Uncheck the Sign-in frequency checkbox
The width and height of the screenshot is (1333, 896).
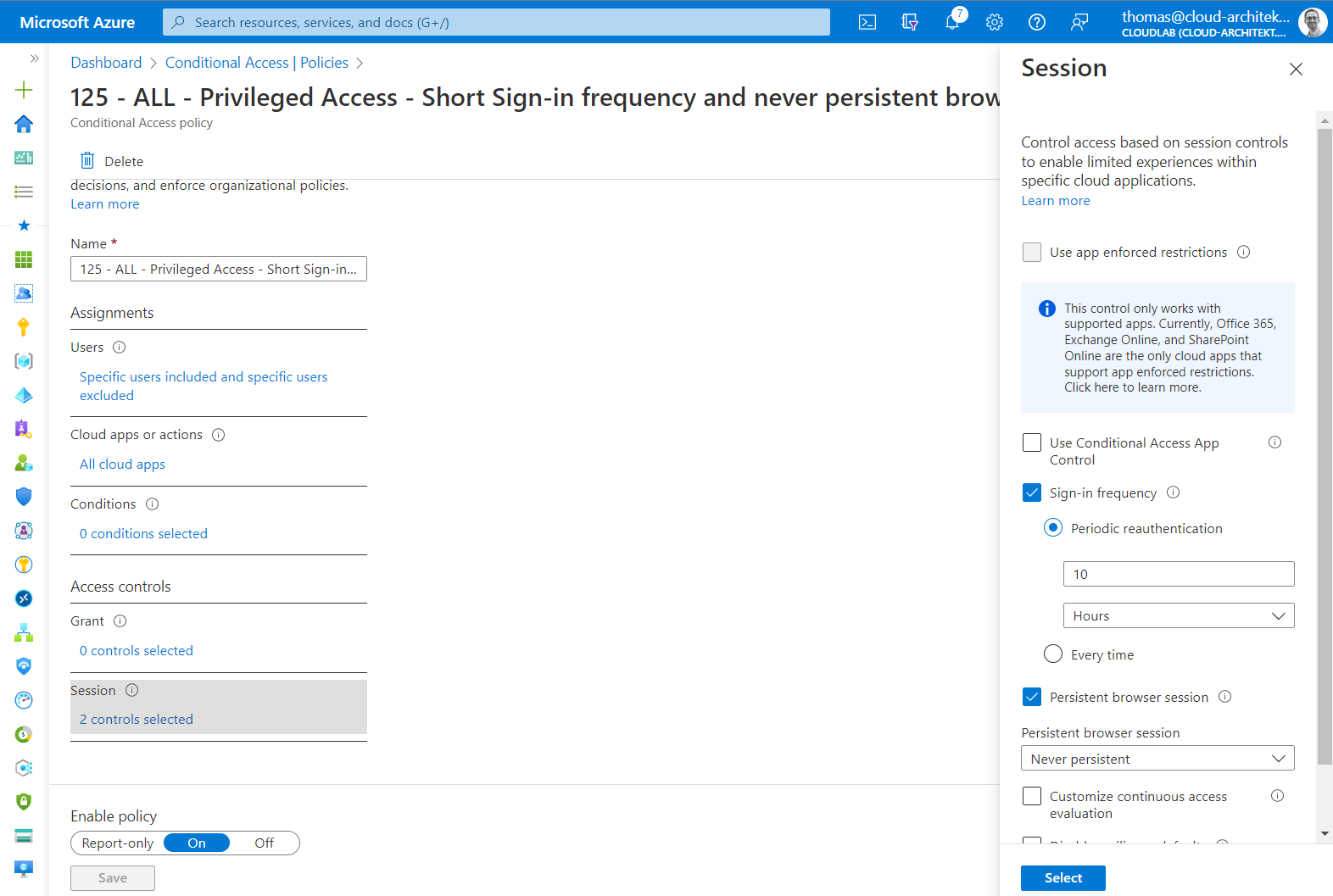point(1032,493)
